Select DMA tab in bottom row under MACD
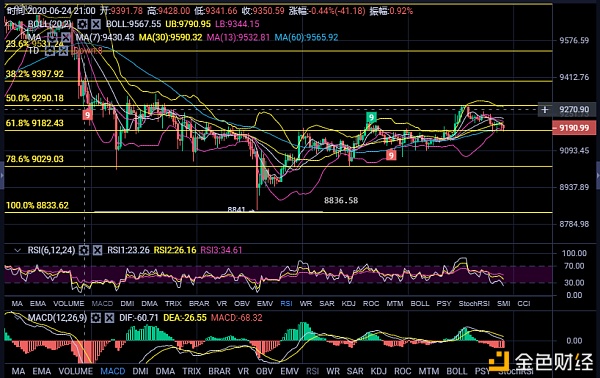The height and width of the screenshot is (378, 600). pos(165,371)
